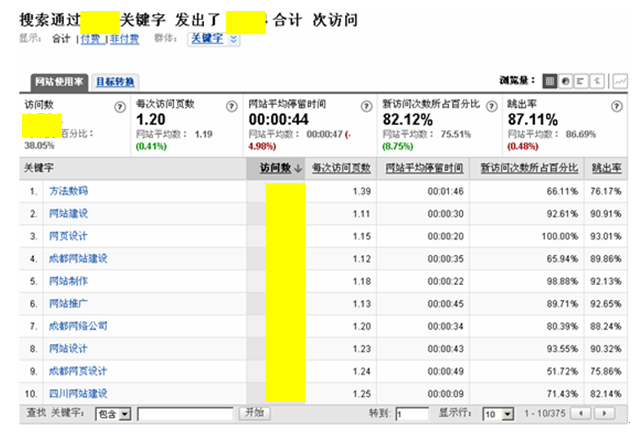This screenshot has width=642, height=434.
Task: Switch to table view icon
Action: tap(551, 80)
